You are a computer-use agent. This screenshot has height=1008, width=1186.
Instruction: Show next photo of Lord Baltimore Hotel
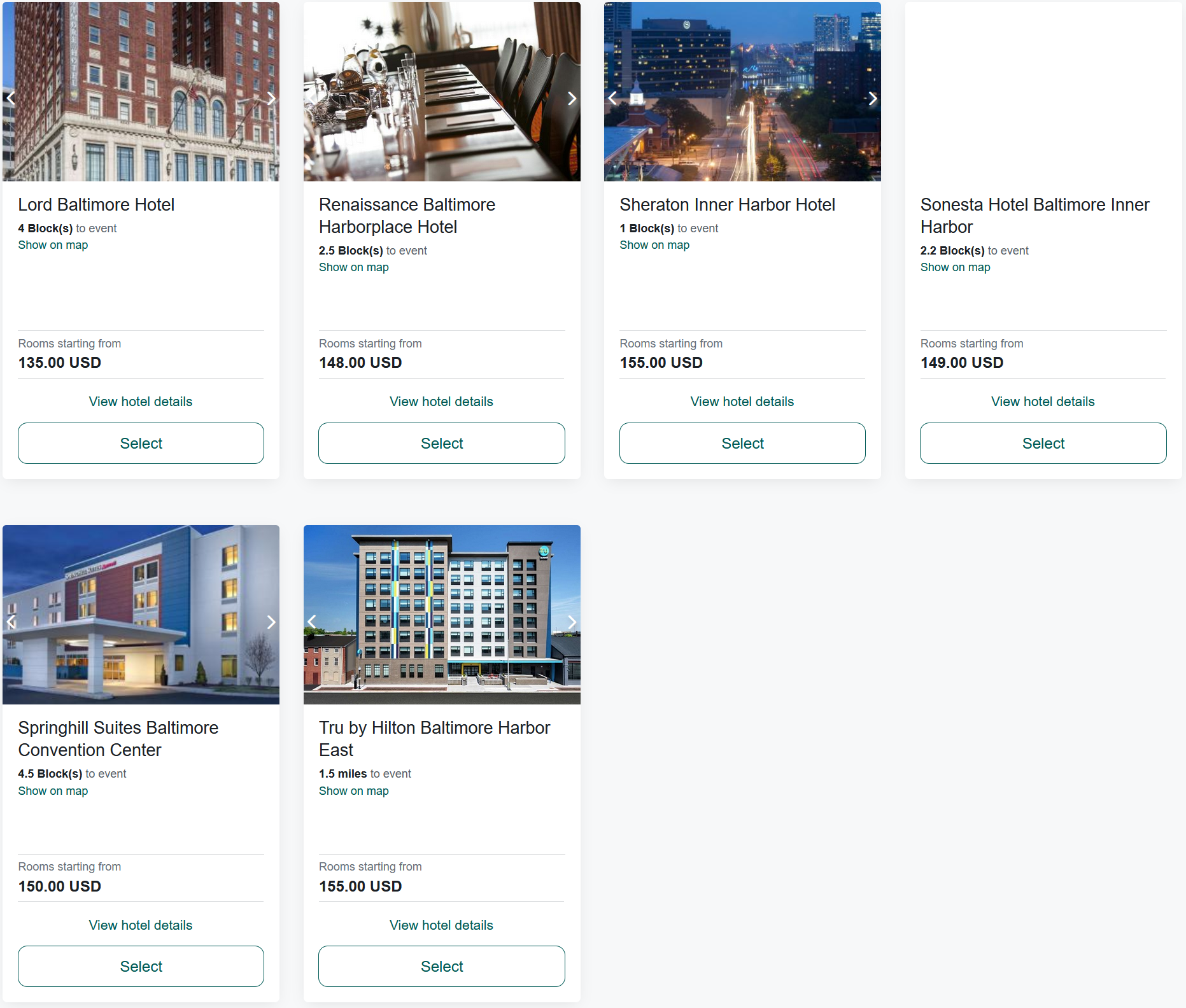click(x=271, y=98)
